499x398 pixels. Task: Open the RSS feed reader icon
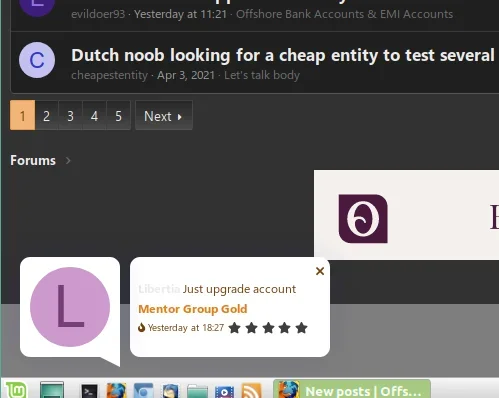click(x=252, y=391)
